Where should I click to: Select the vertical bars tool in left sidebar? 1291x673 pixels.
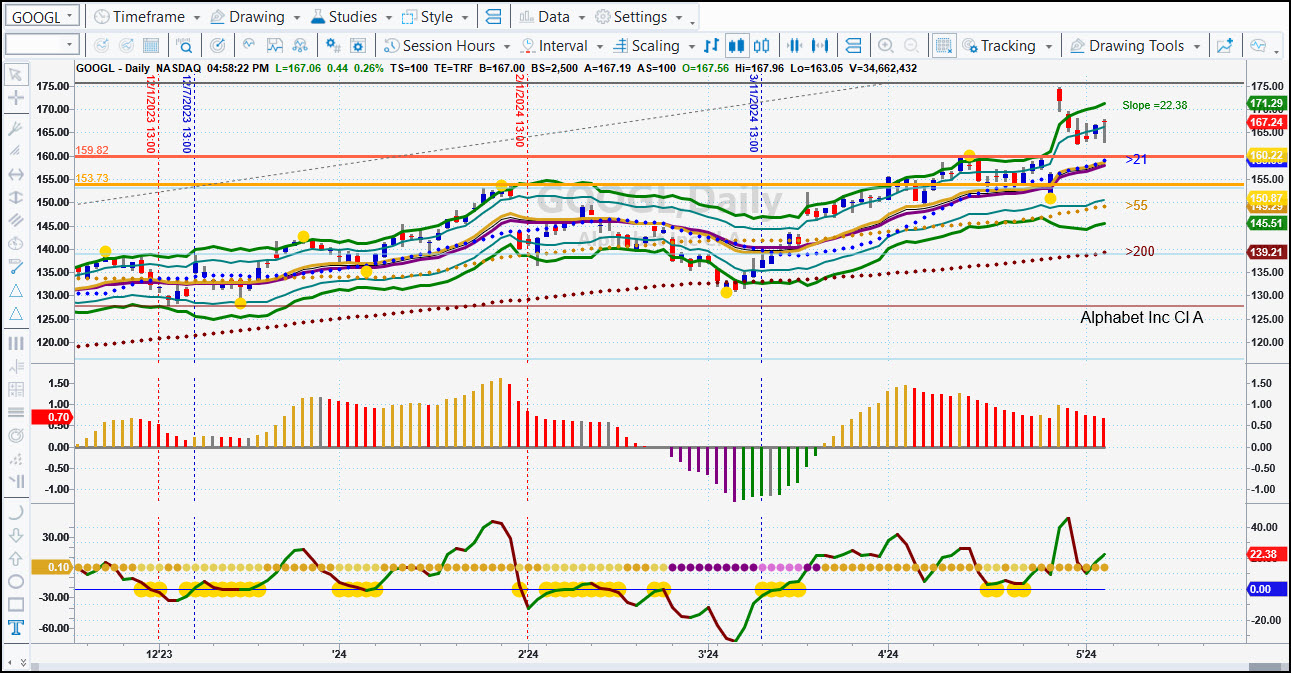pyautogui.click(x=16, y=343)
